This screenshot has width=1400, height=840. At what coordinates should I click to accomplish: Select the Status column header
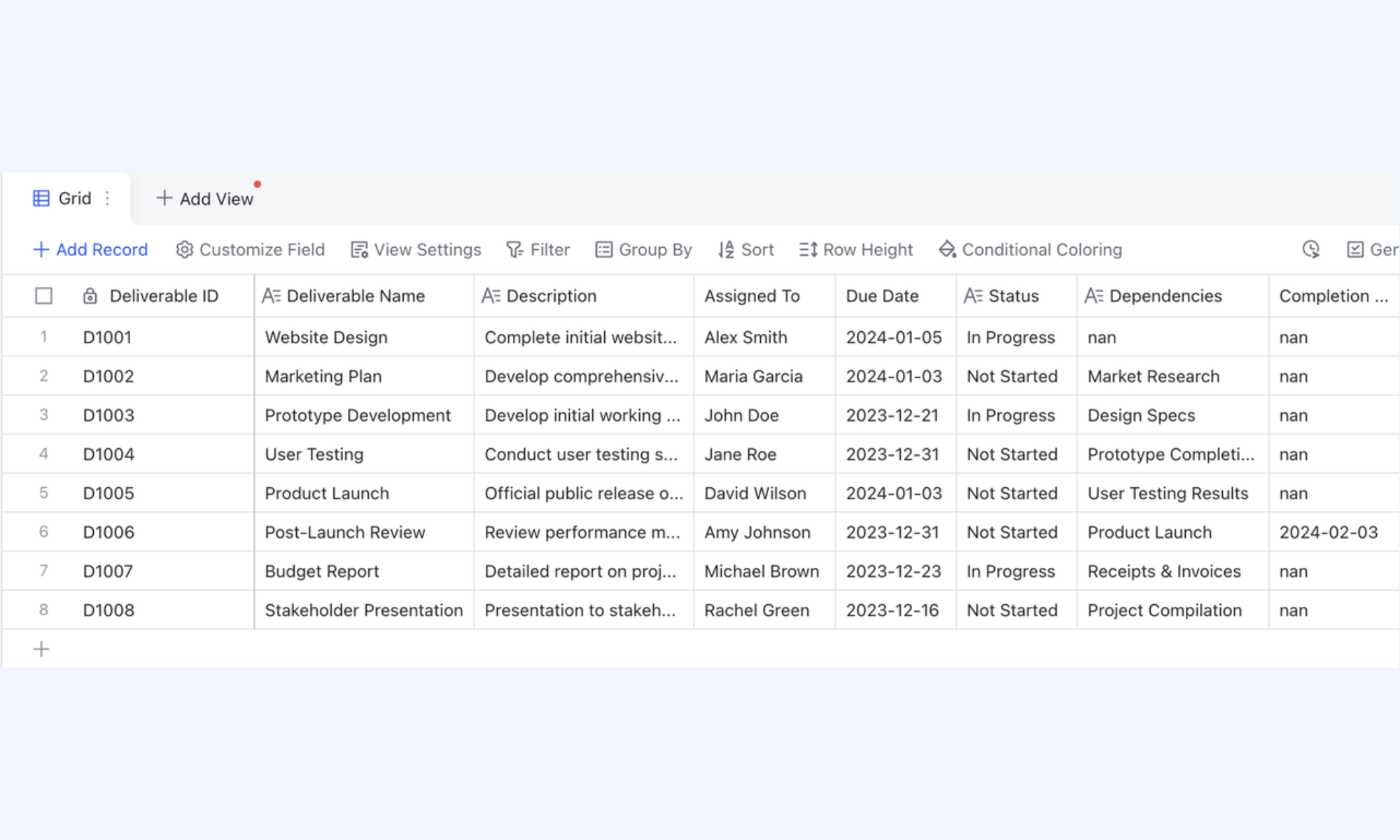coord(1016,296)
